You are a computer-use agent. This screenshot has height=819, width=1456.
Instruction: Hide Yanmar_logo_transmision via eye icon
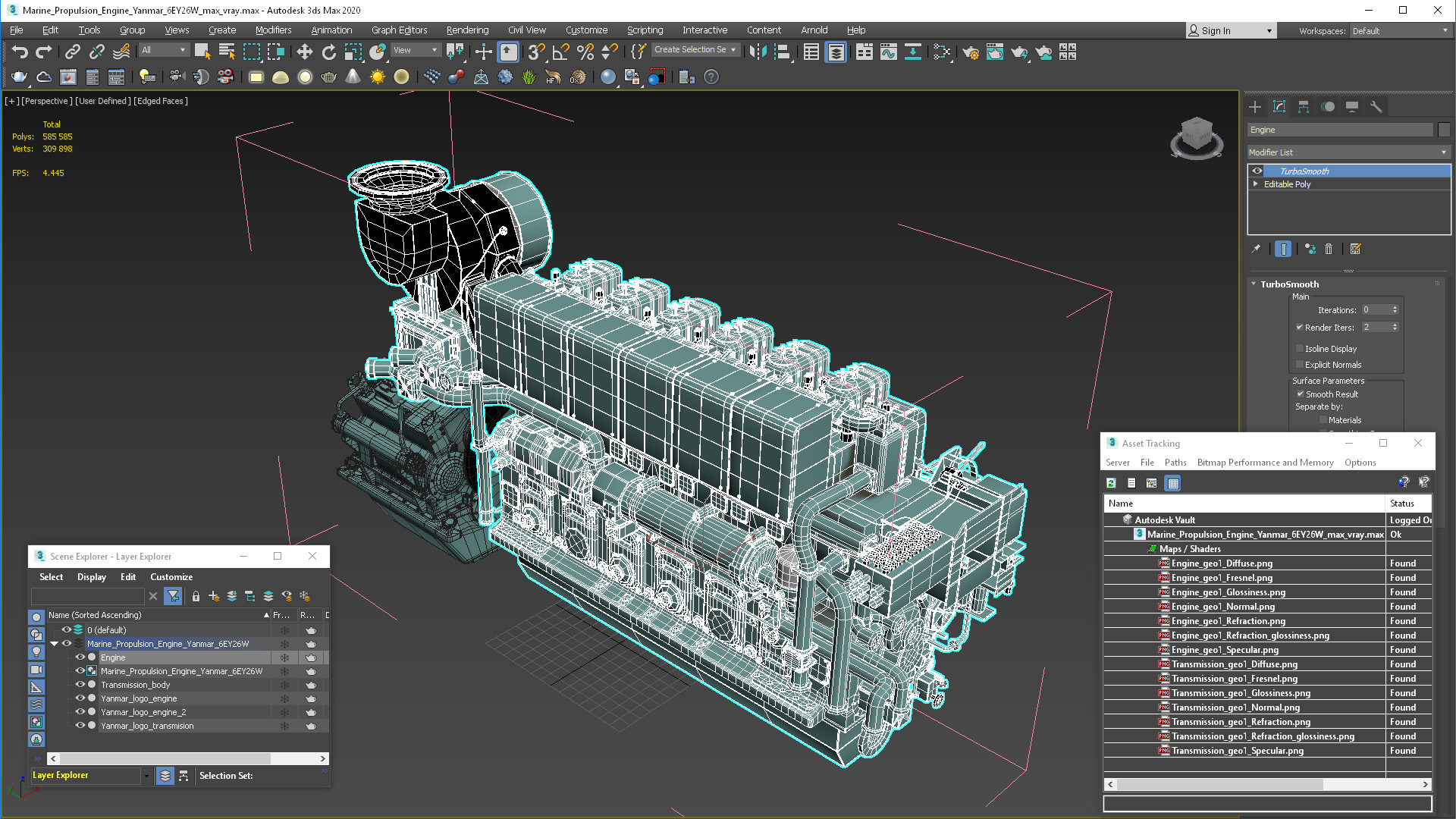point(80,726)
